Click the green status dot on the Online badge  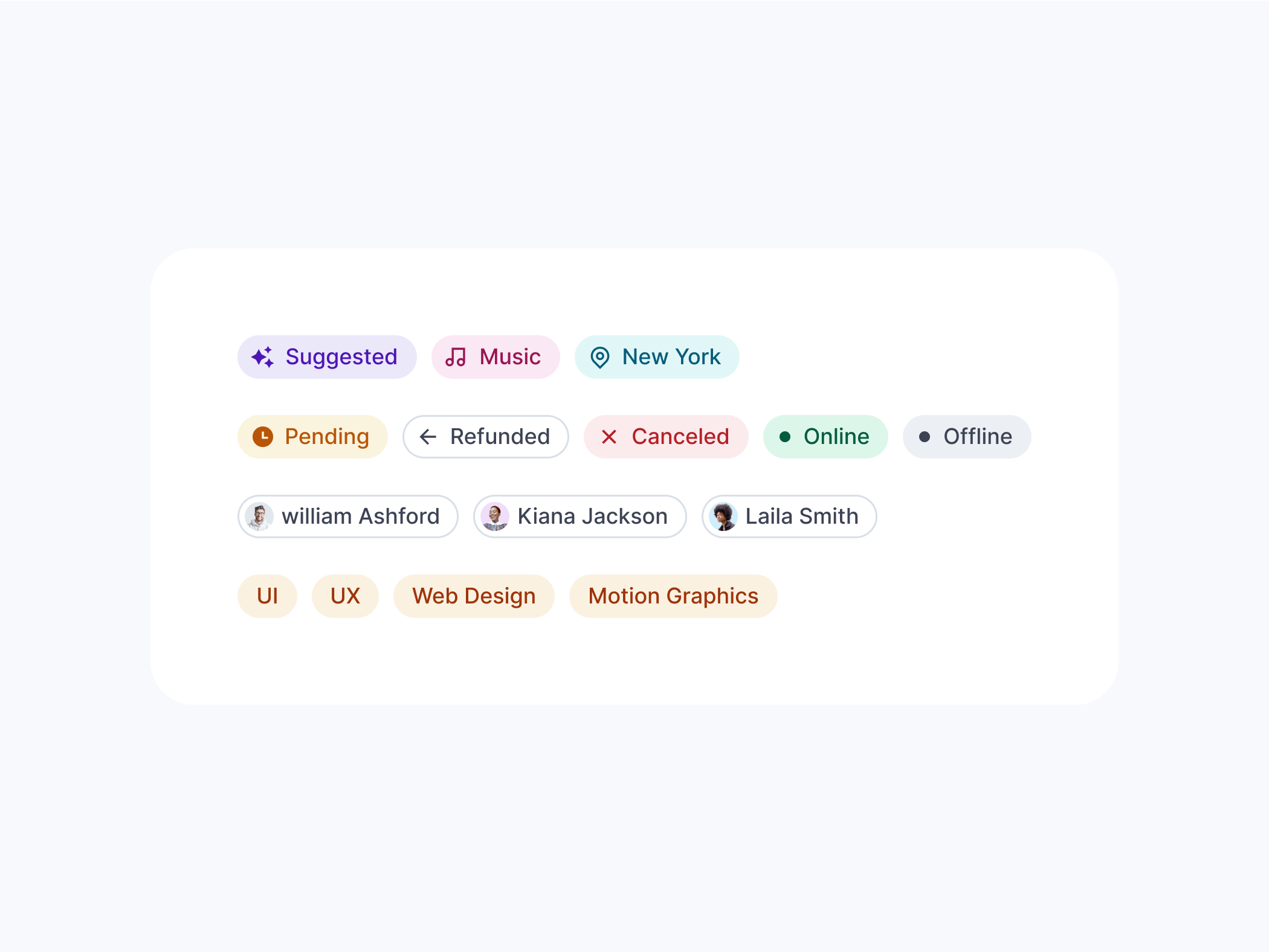coord(786,436)
